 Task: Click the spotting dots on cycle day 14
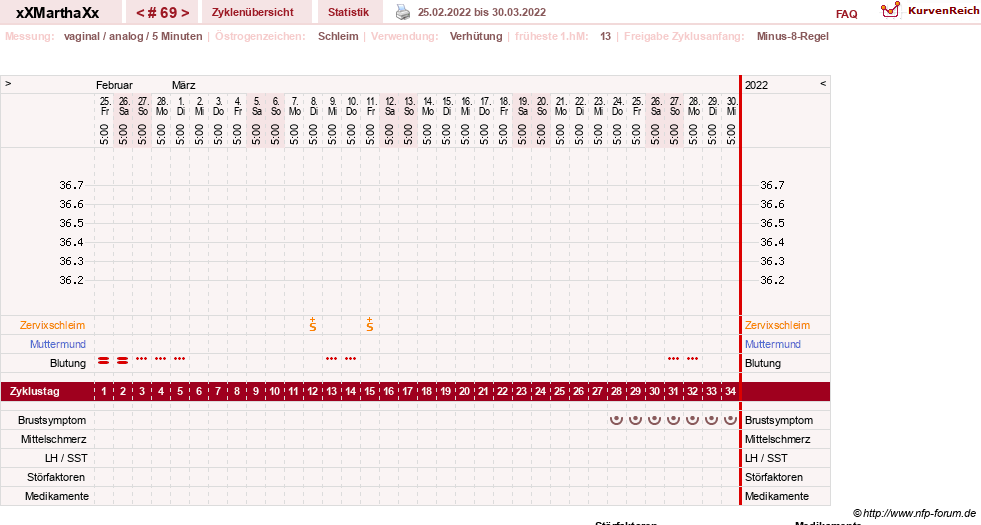click(350, 359)
